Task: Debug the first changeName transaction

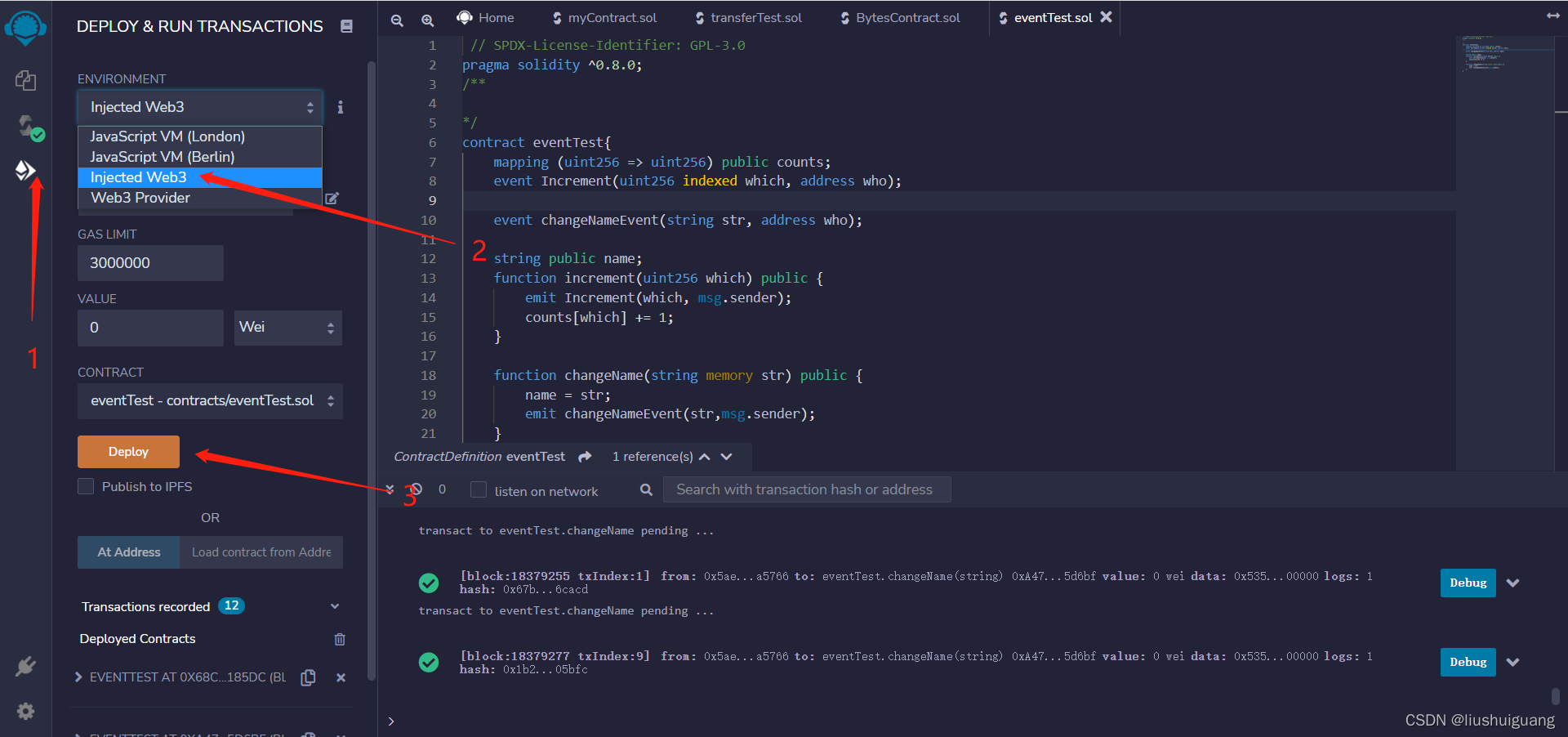Action: click(1467, 583)
